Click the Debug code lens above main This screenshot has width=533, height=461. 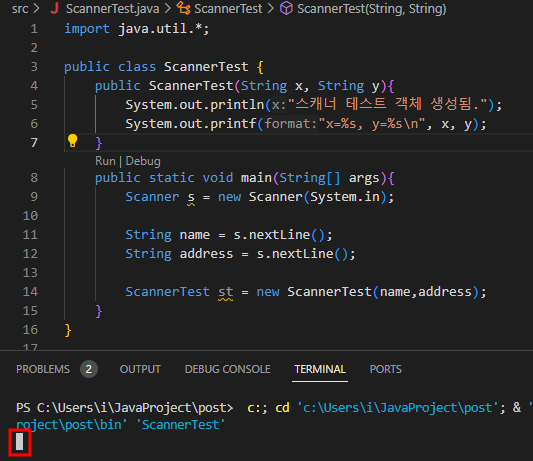tap(143, 161)
